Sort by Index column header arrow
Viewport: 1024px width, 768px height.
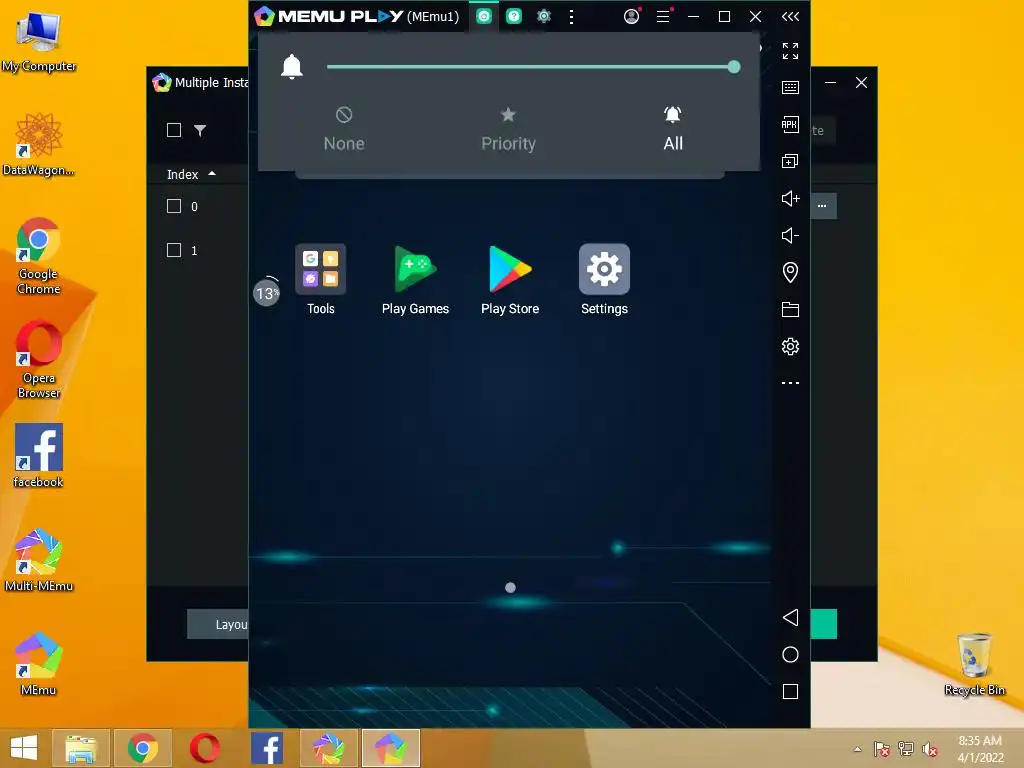pyautogui.click(x=212, y=174)
